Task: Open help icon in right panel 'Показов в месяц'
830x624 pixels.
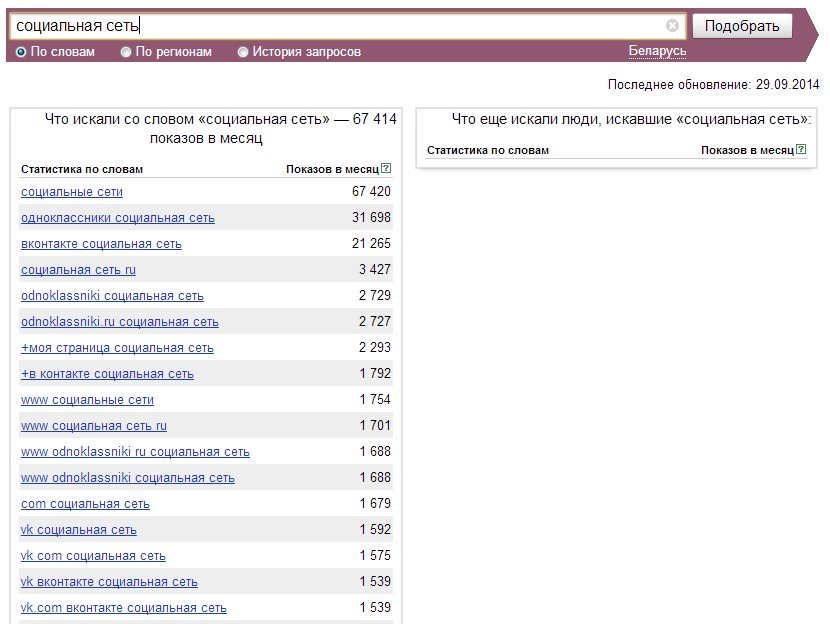Action: click(801, 149)
